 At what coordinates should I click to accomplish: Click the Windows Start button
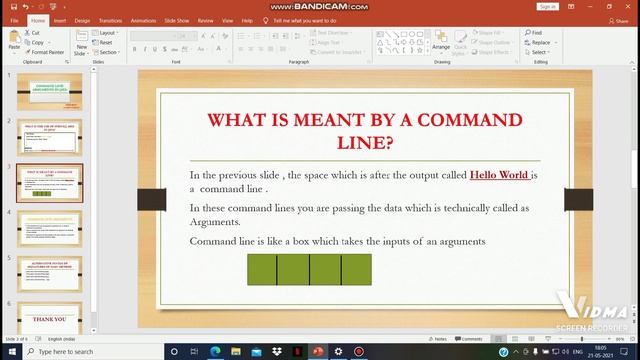[x=12, y=351]
